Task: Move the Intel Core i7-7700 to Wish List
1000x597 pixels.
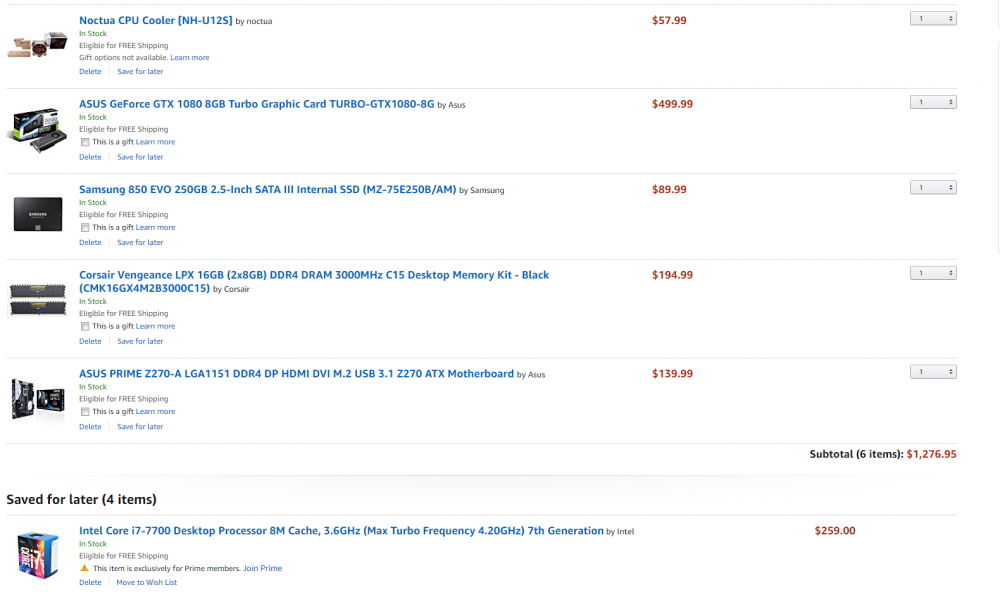Action: pos(146,582)
